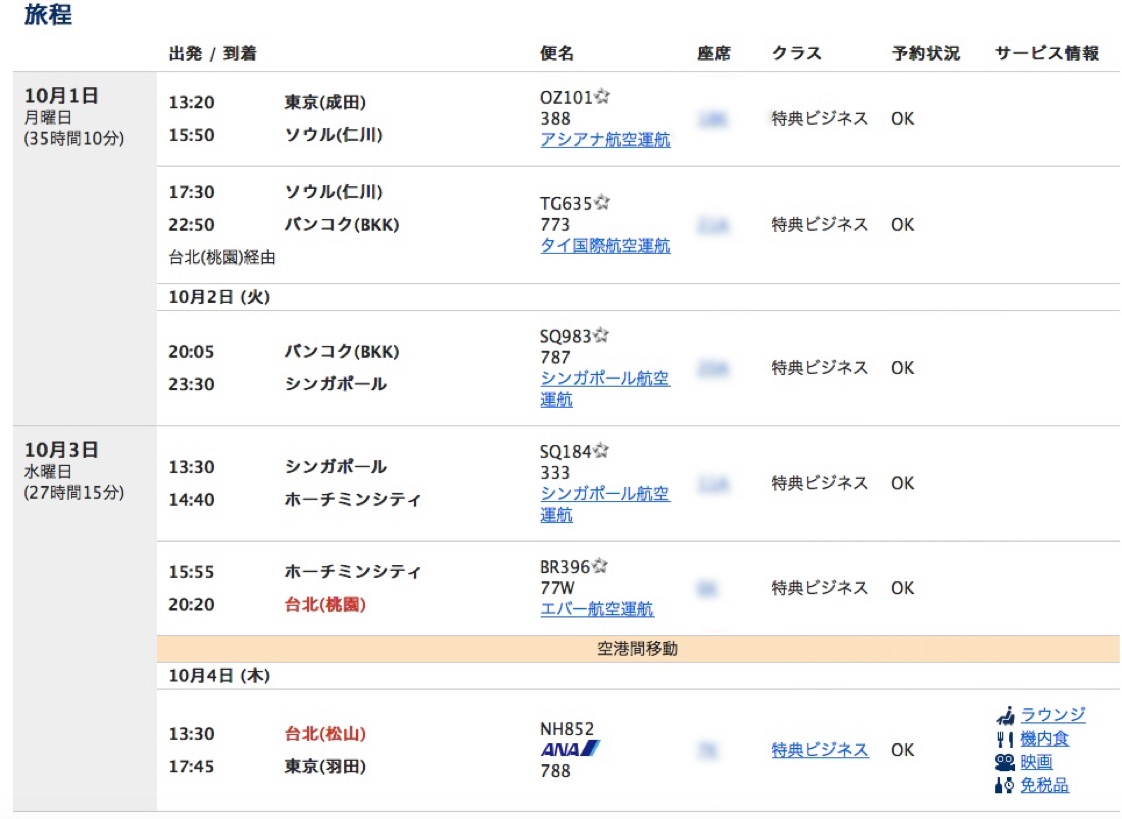Viewport: 1122px width, 819px height.
Task: Click aircraft type 788
Action: tap(555, 771)
